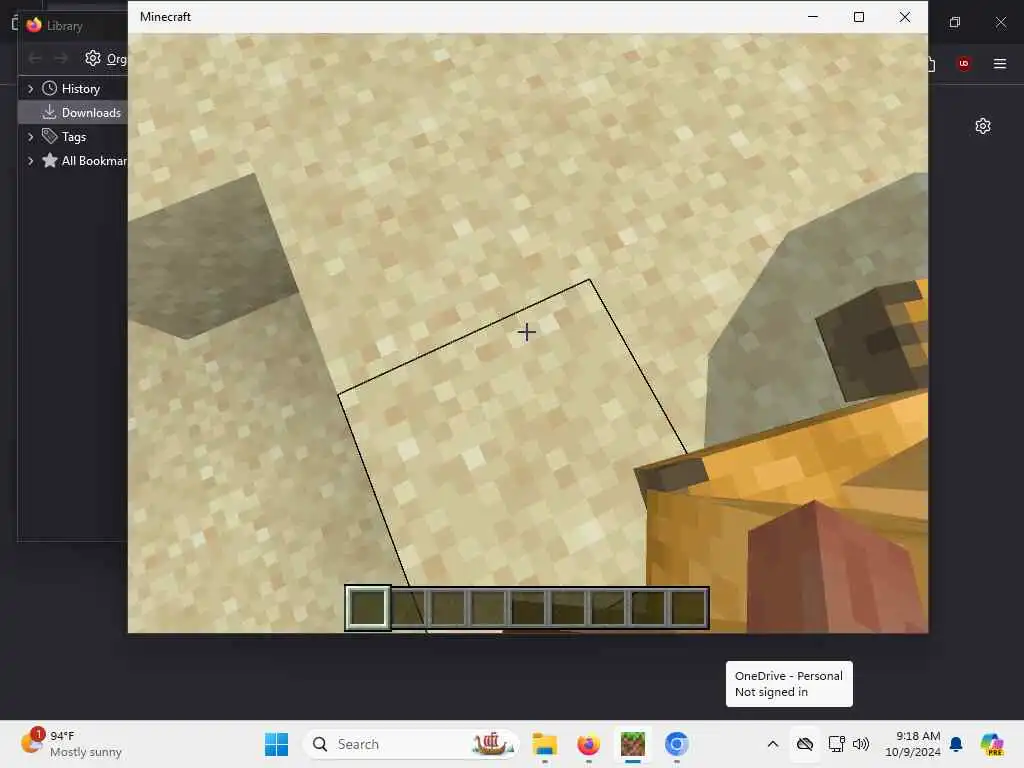Maximize the Minecraft window

click(x=859, y=17)
